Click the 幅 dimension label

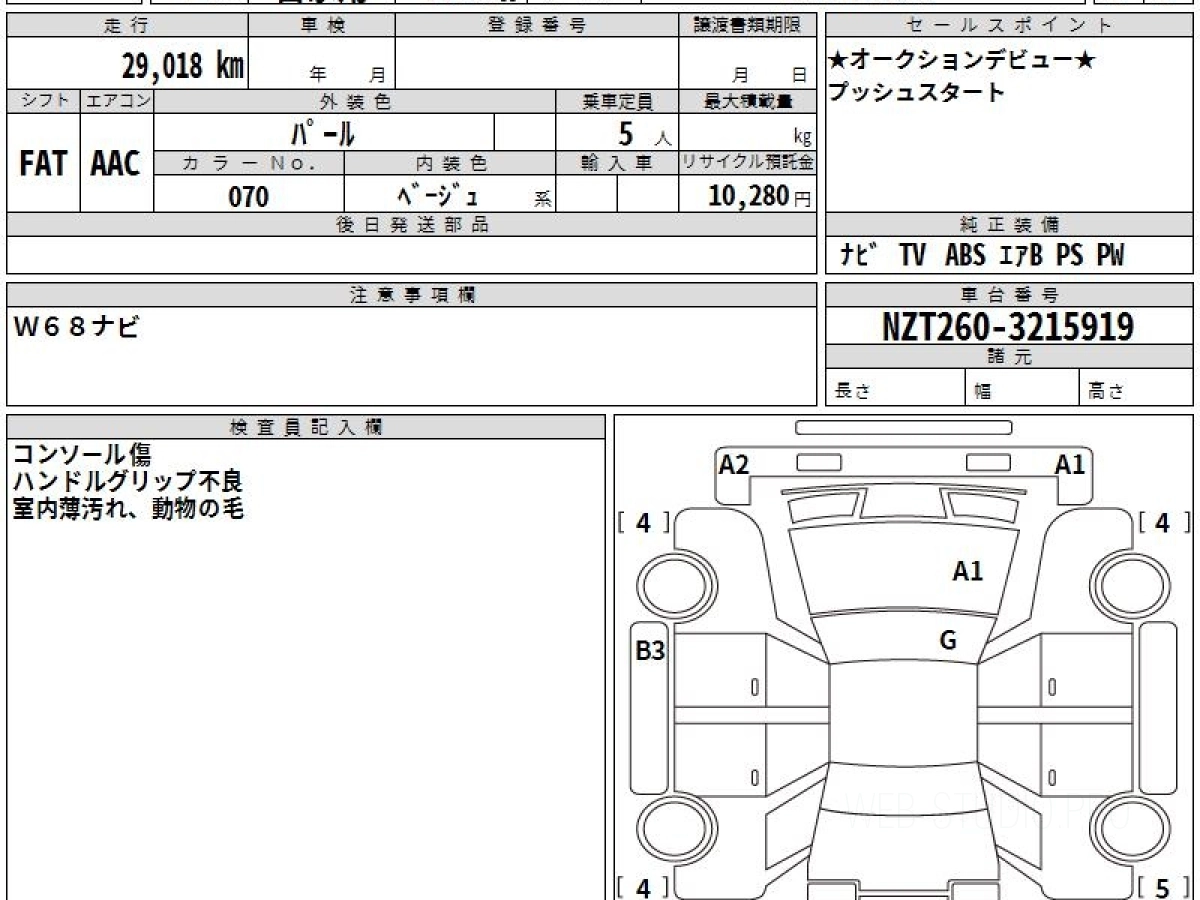983,392
